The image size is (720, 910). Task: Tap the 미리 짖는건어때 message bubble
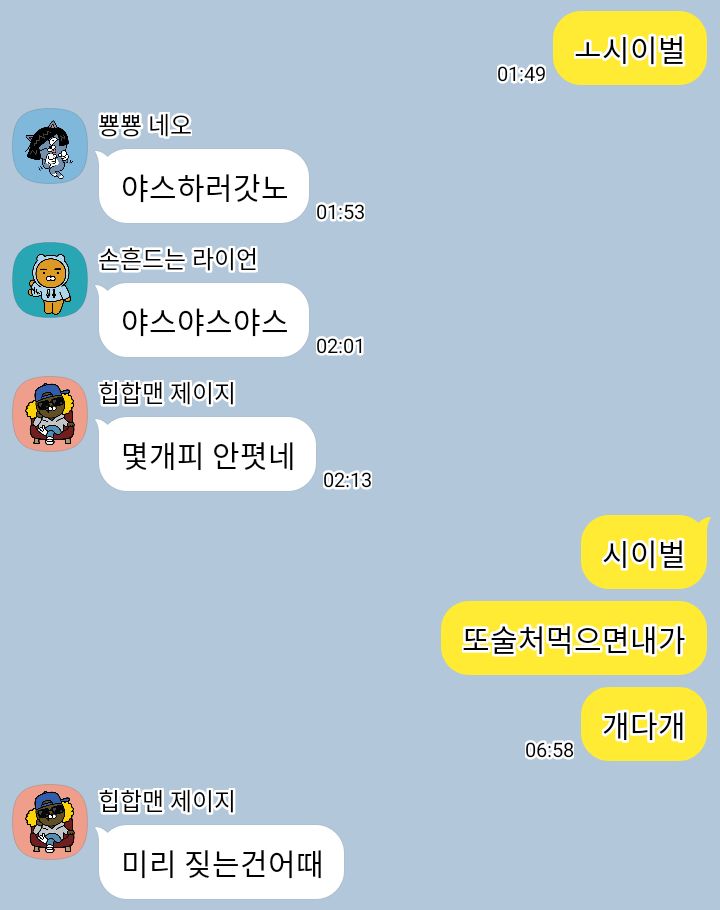click(x=220, y=862)
